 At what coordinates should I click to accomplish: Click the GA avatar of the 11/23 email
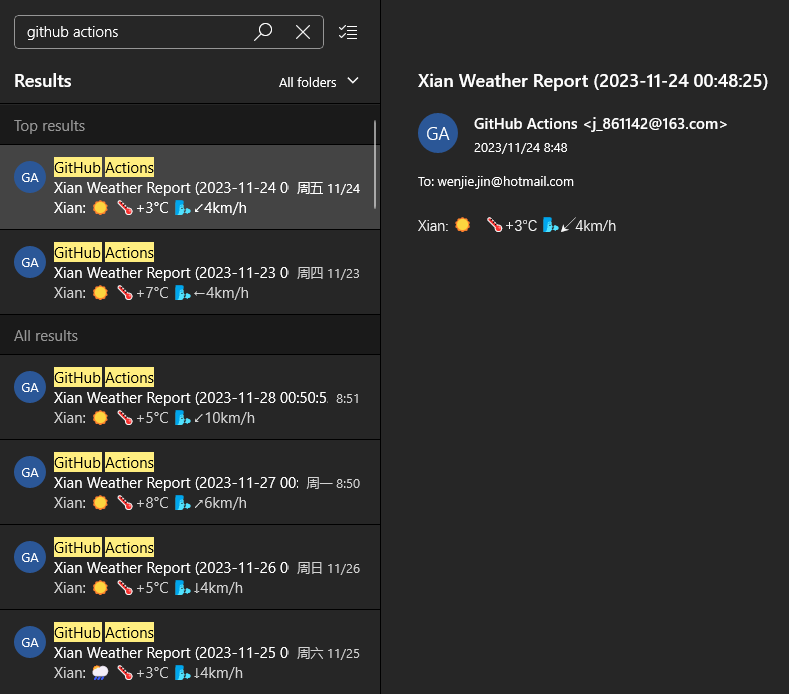(x=30, y=262)
